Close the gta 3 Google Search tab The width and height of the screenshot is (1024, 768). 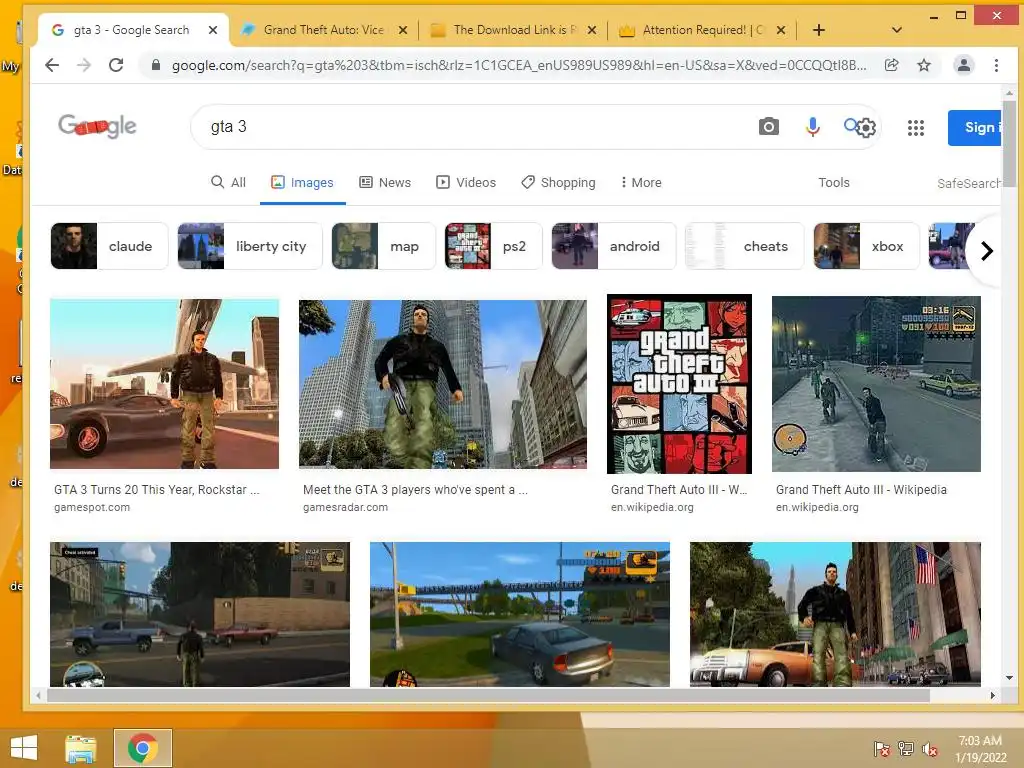pos(213,30)
